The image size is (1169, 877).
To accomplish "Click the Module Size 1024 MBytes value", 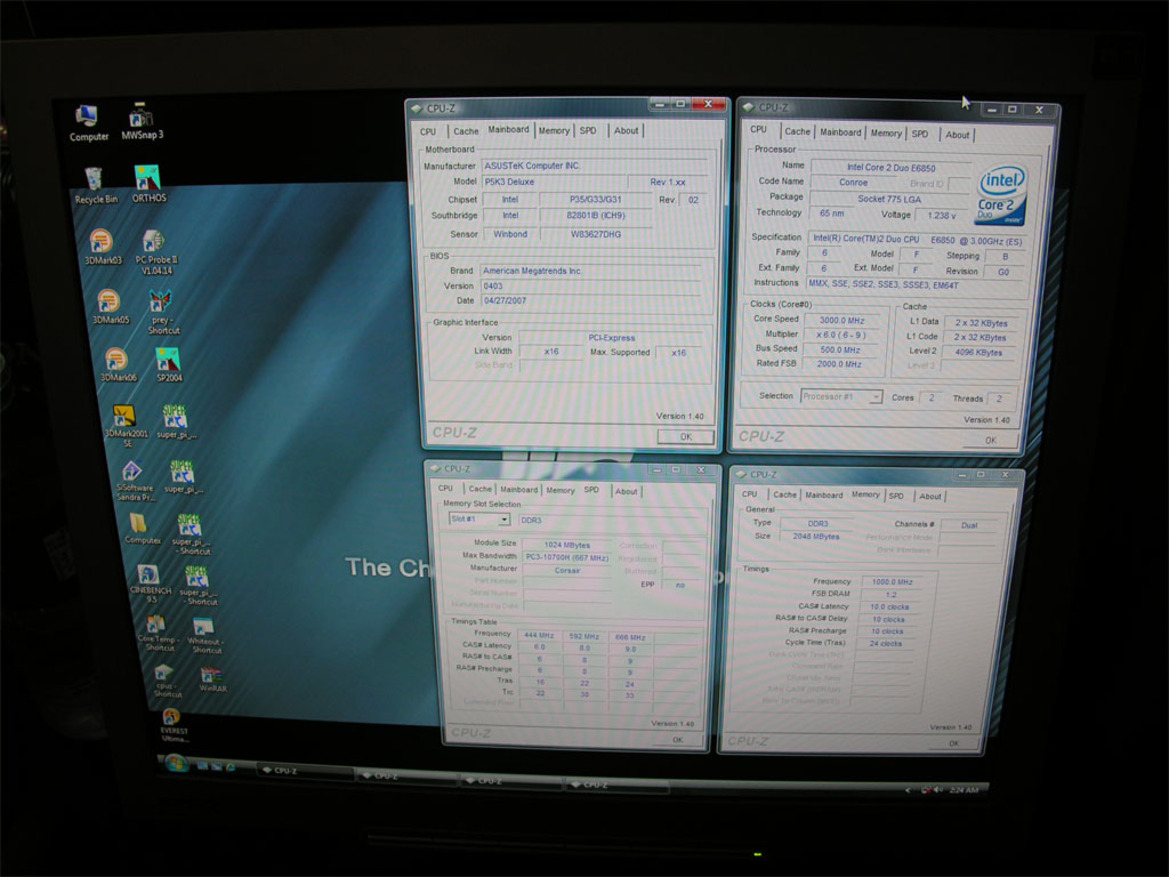I will [x=567, y=545].
